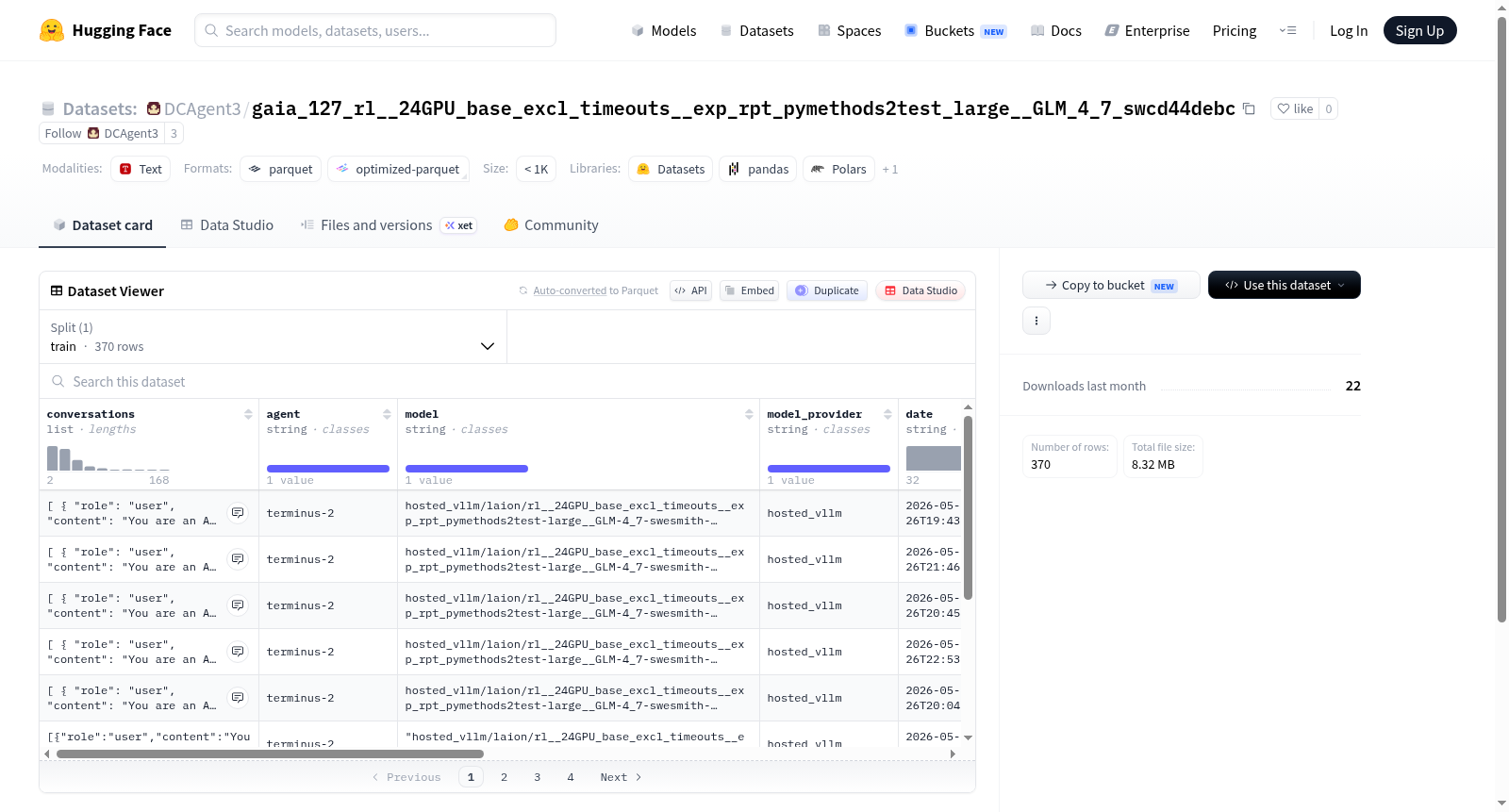1509x812 pixels.
Task: Sort by the agent column arrows
Action: pyautogui.click(x=387, y=414)
